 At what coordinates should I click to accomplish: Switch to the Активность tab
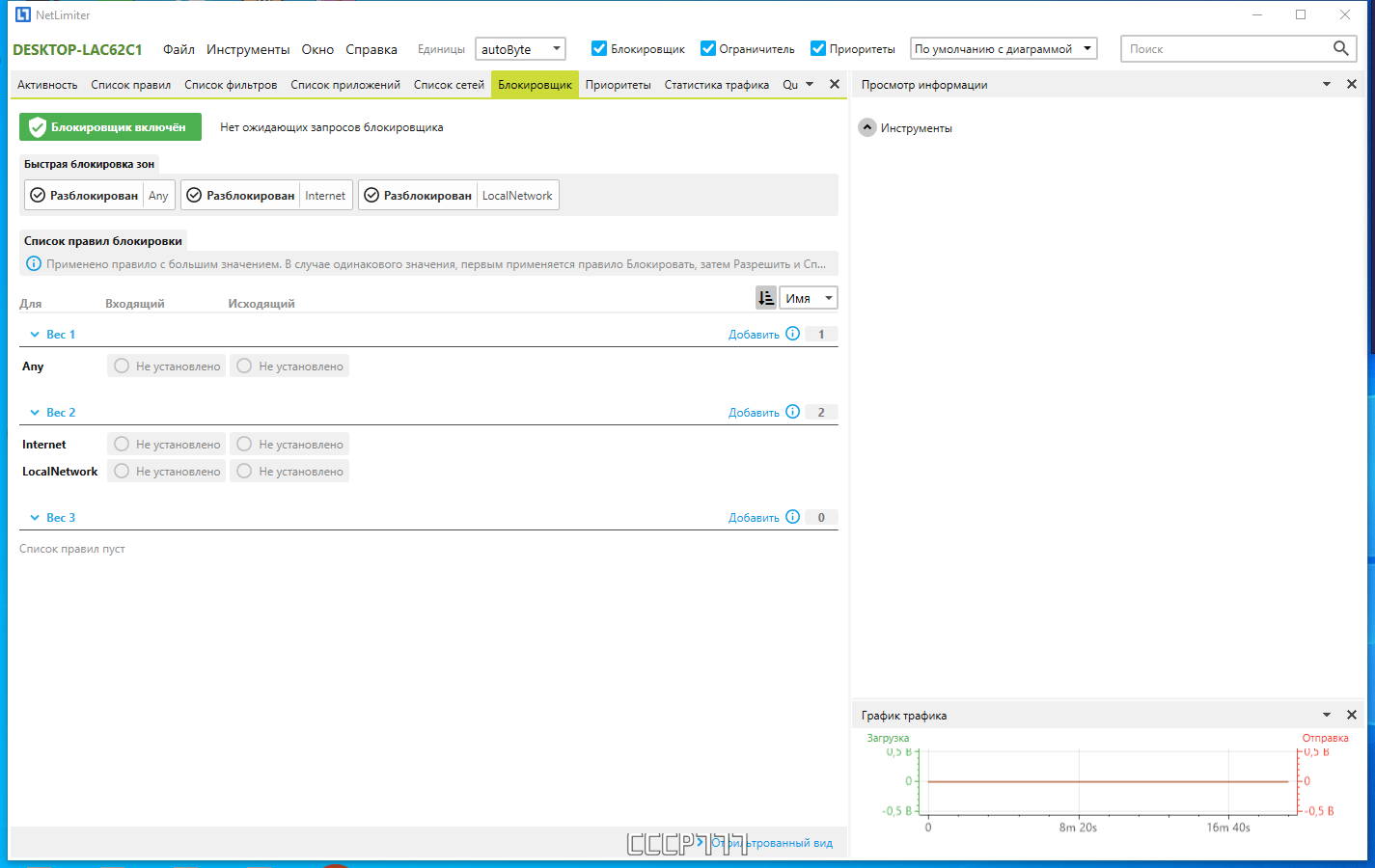point(46,84)
